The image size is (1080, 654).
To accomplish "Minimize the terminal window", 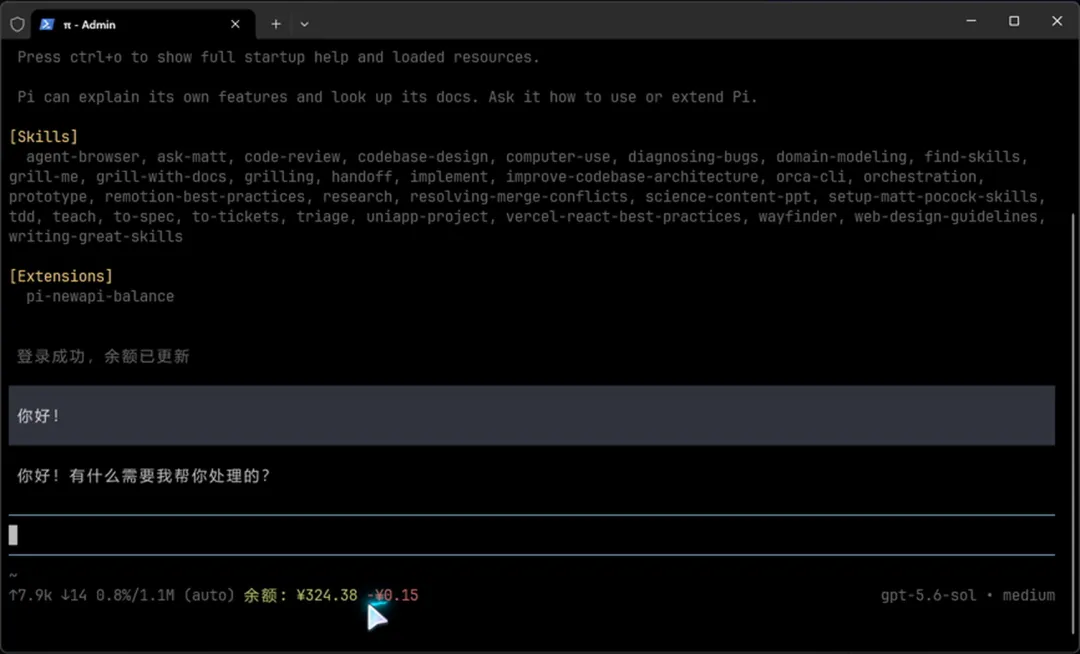I will point(971,21).
